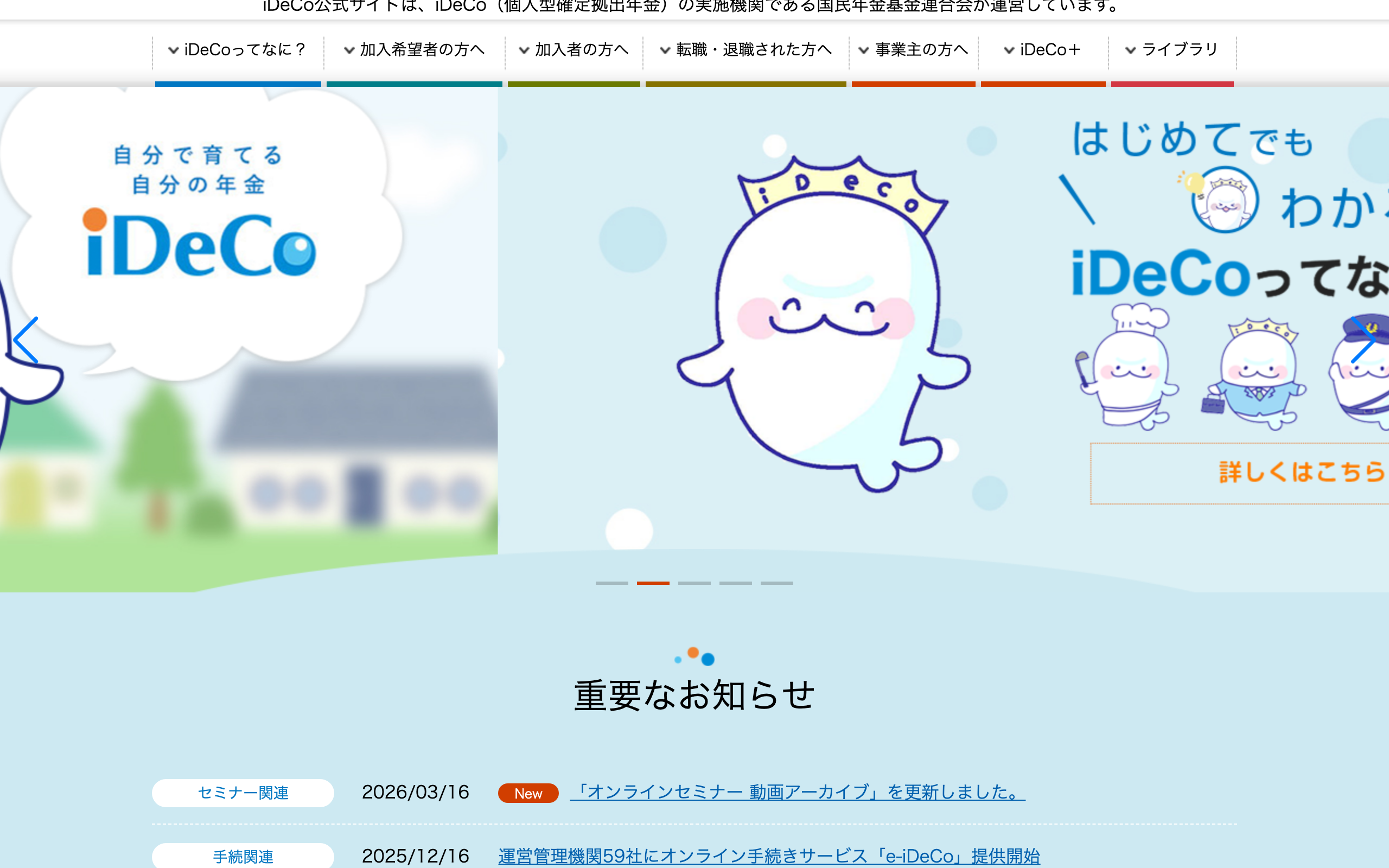Click the 詳しくはこちら banner button
1389x868 pixels.
tap(1240, 474)
